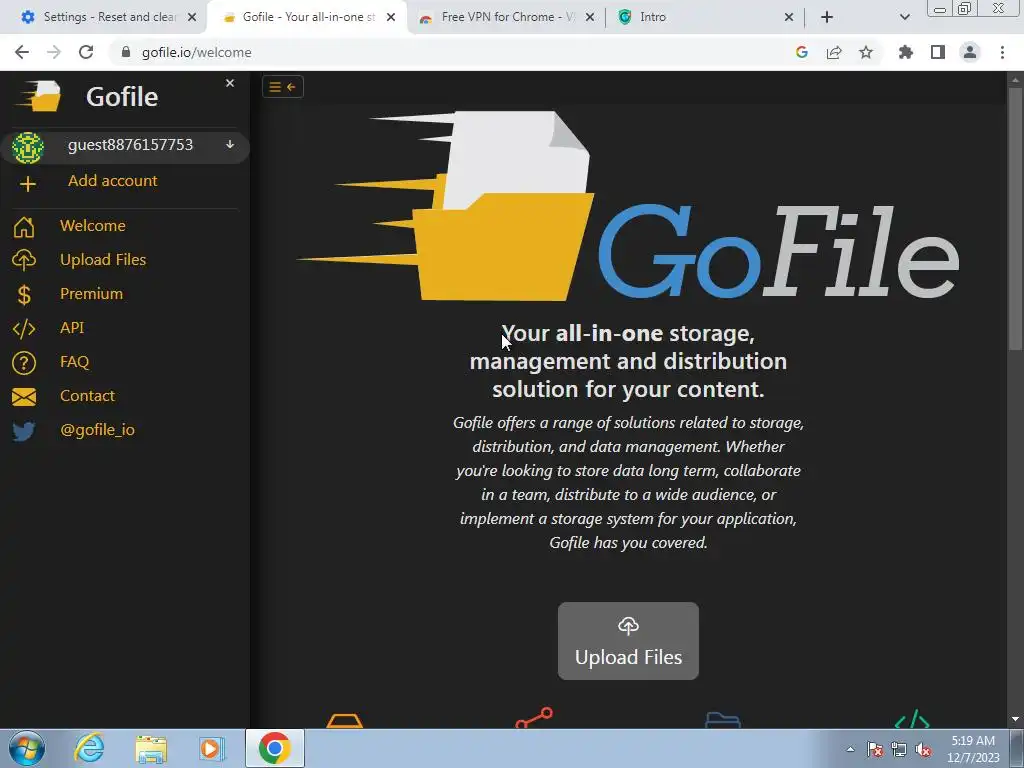Bookmark this page with star icon
The width and height of the screenshot is (1024, 768).
coord(866,52)
